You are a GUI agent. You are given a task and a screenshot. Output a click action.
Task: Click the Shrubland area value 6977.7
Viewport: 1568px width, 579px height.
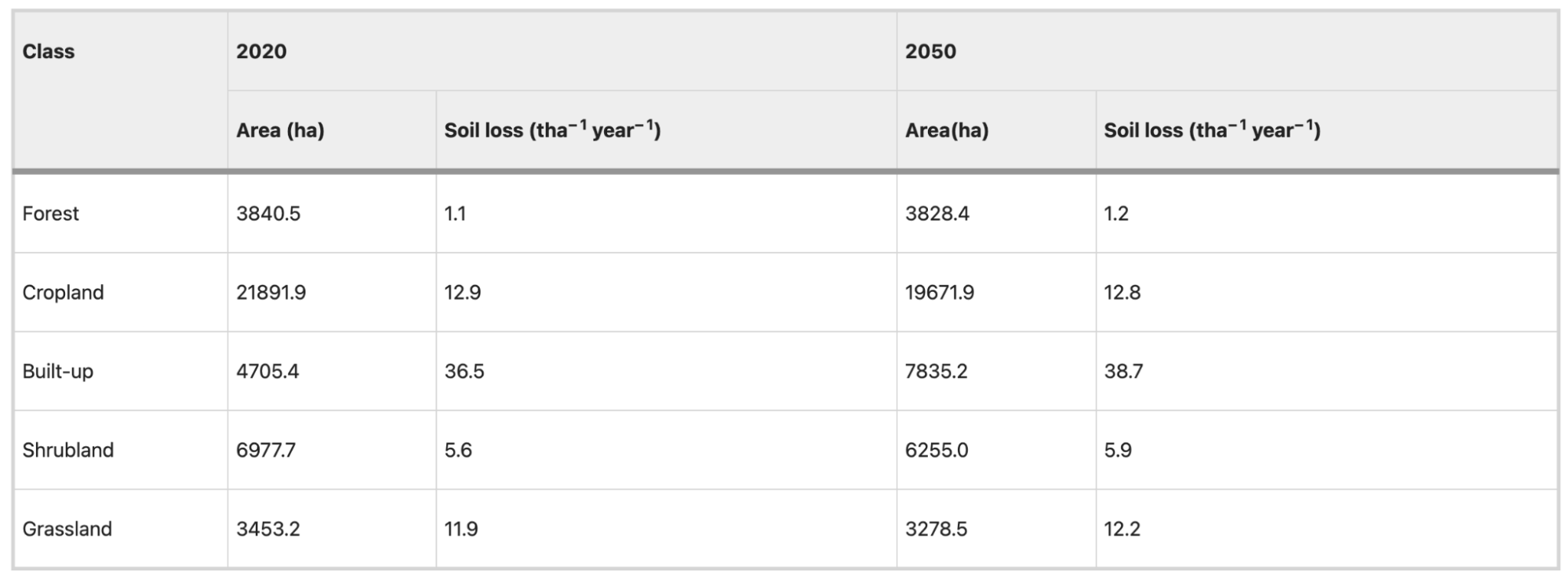[266, 450]
